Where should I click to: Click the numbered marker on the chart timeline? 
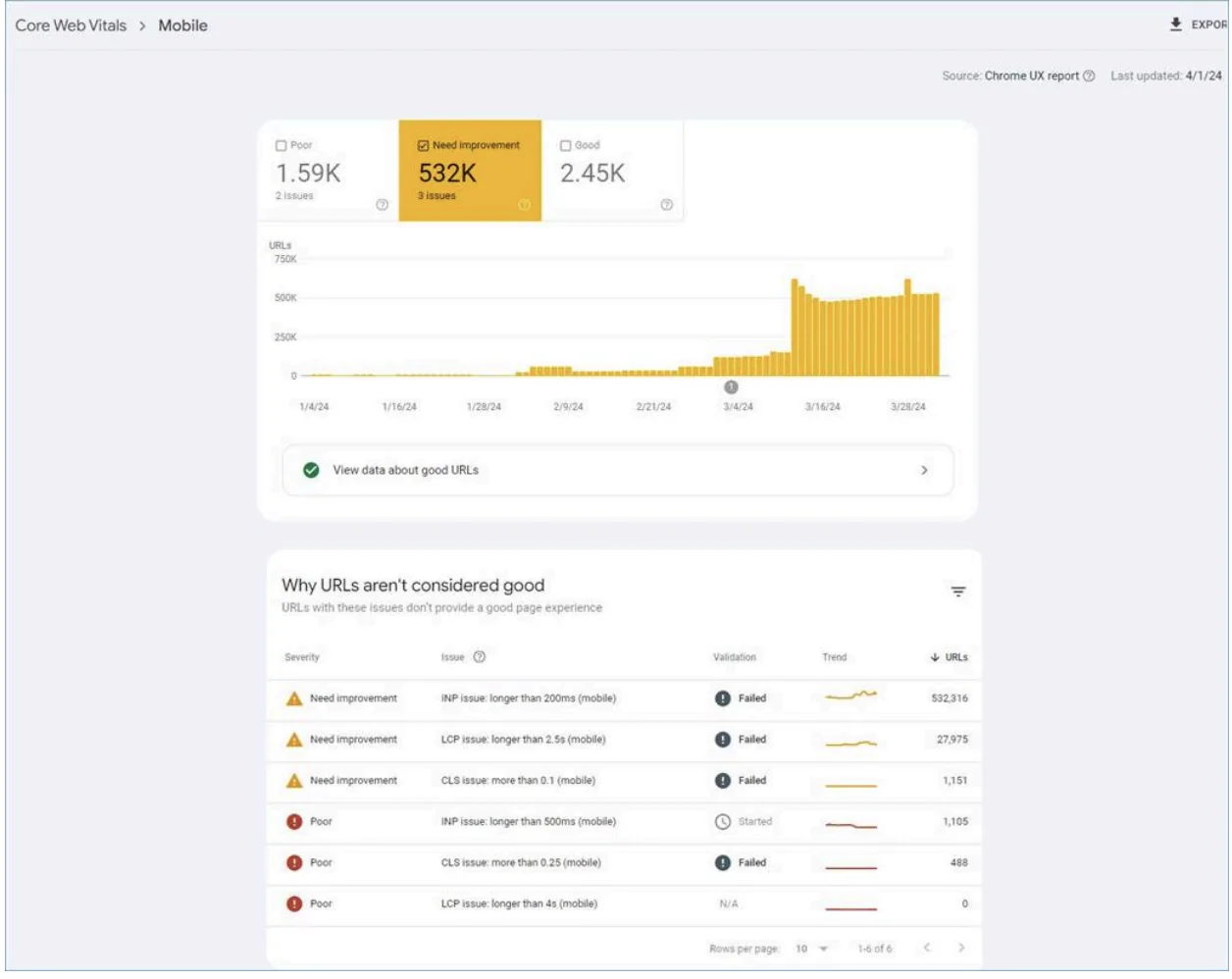click(x=730, y=388)
